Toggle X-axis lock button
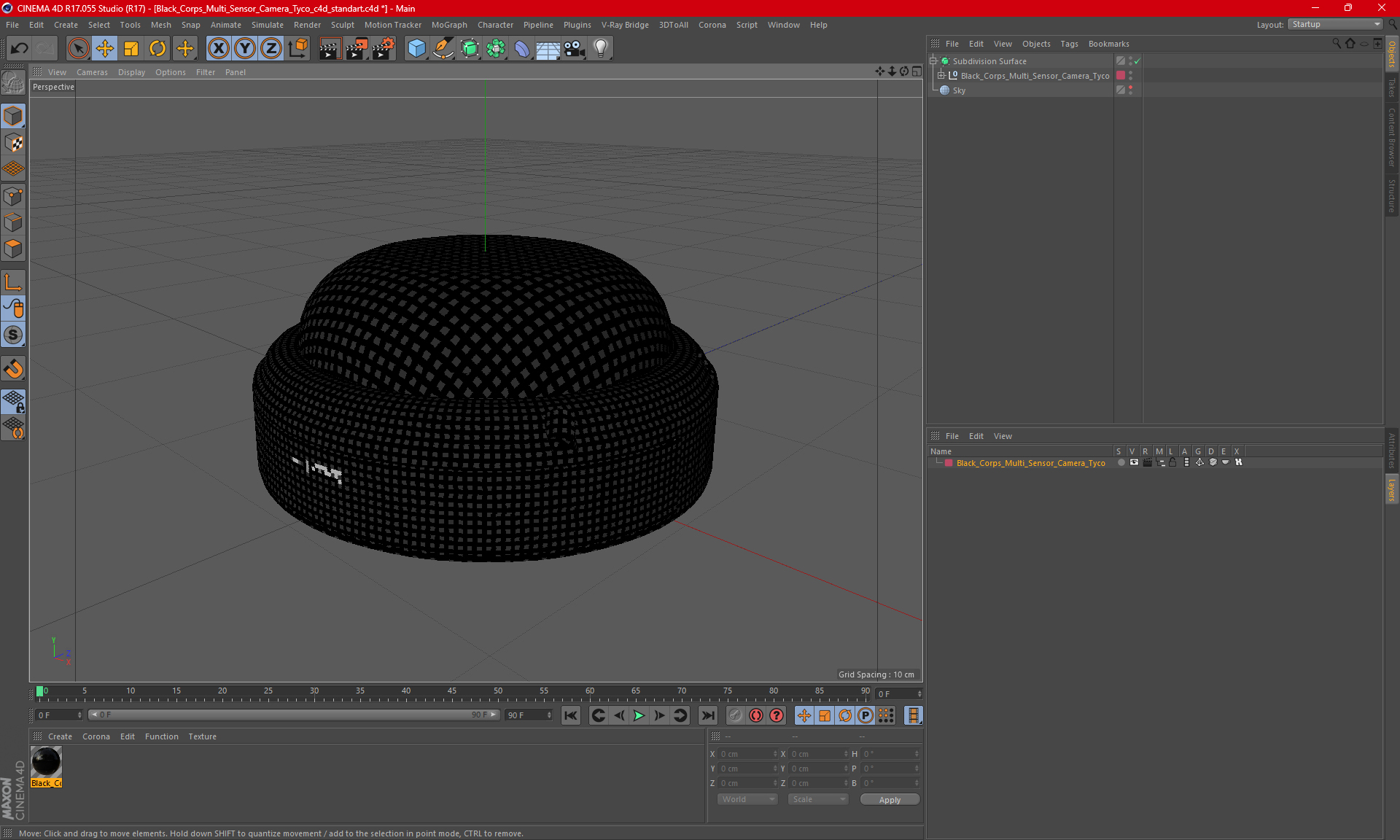Viewport: 1400px width, 840px height. click(x=218, y=49)
